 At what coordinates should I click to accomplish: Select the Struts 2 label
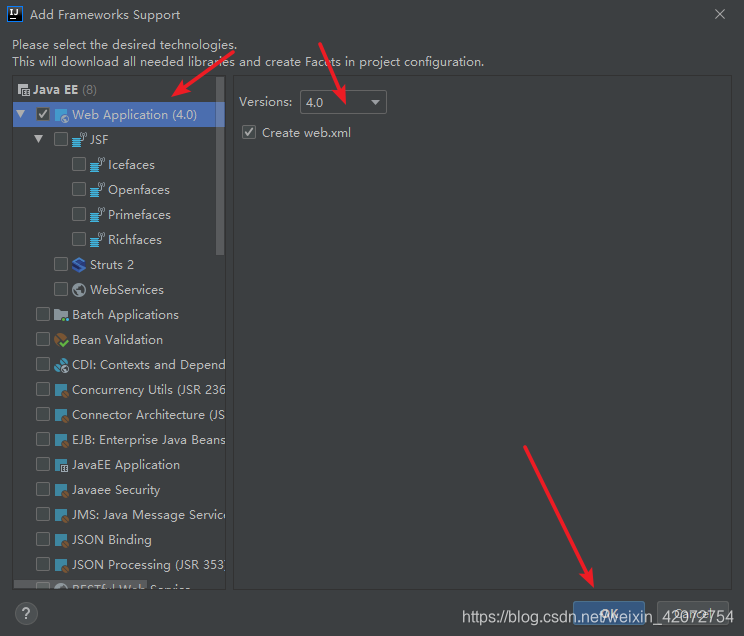coord(112,265)
